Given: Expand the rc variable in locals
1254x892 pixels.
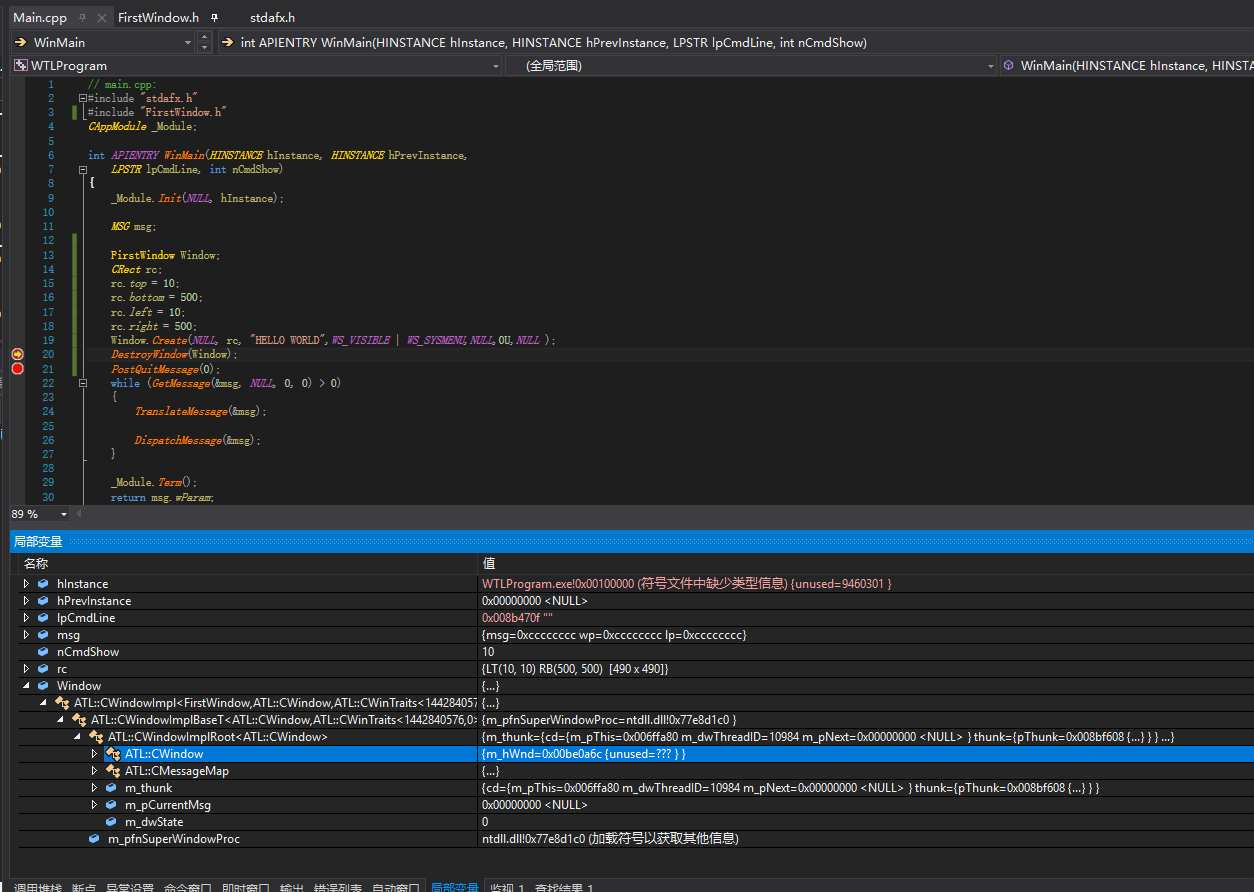Looking at the screenshot, I should pos(26,669).
